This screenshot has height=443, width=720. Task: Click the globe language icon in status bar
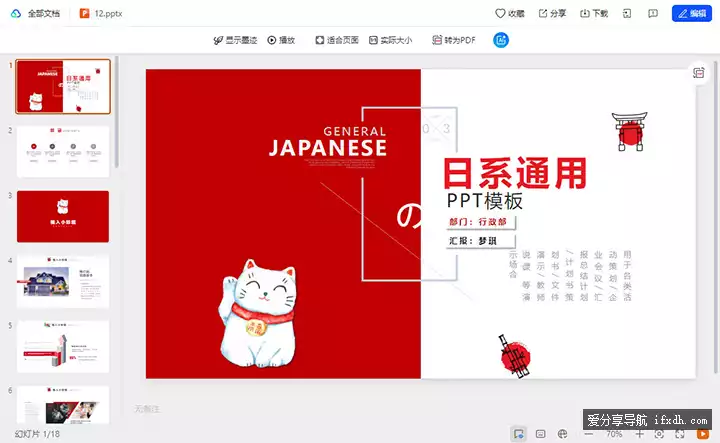click(x=562, y=434)
